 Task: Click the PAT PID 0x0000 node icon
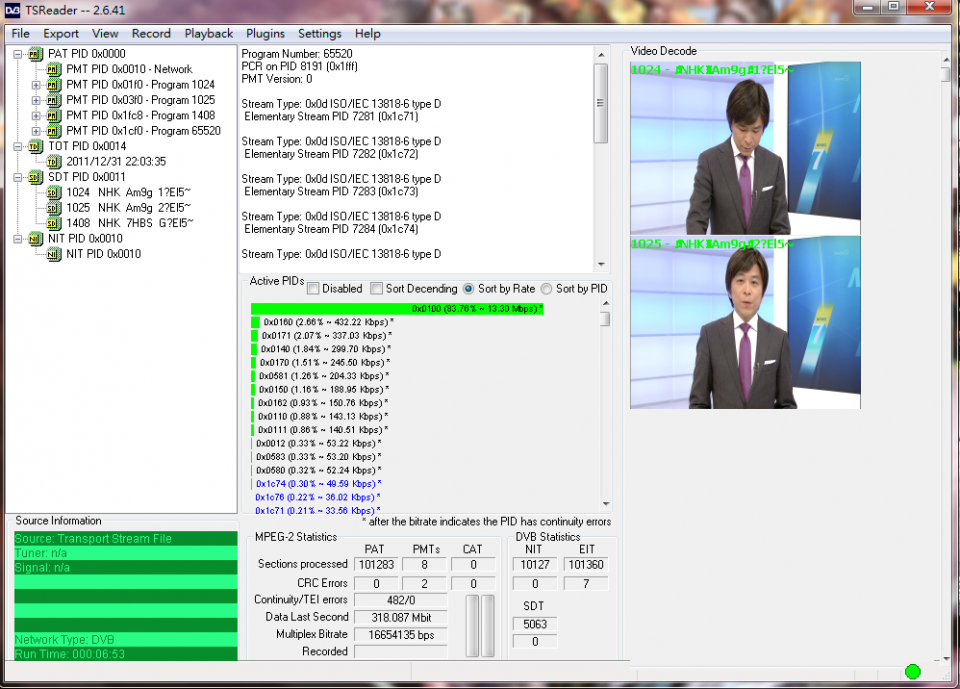click(x=36, y=54)
